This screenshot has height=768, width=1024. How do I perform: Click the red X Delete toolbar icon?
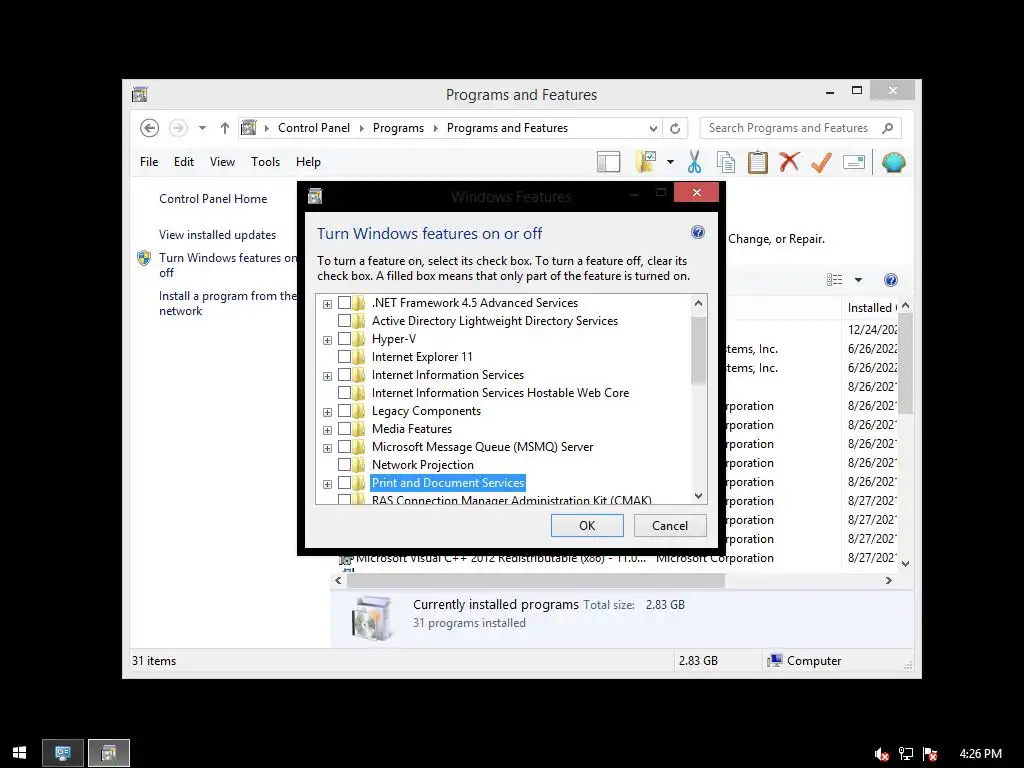[789, 162]
